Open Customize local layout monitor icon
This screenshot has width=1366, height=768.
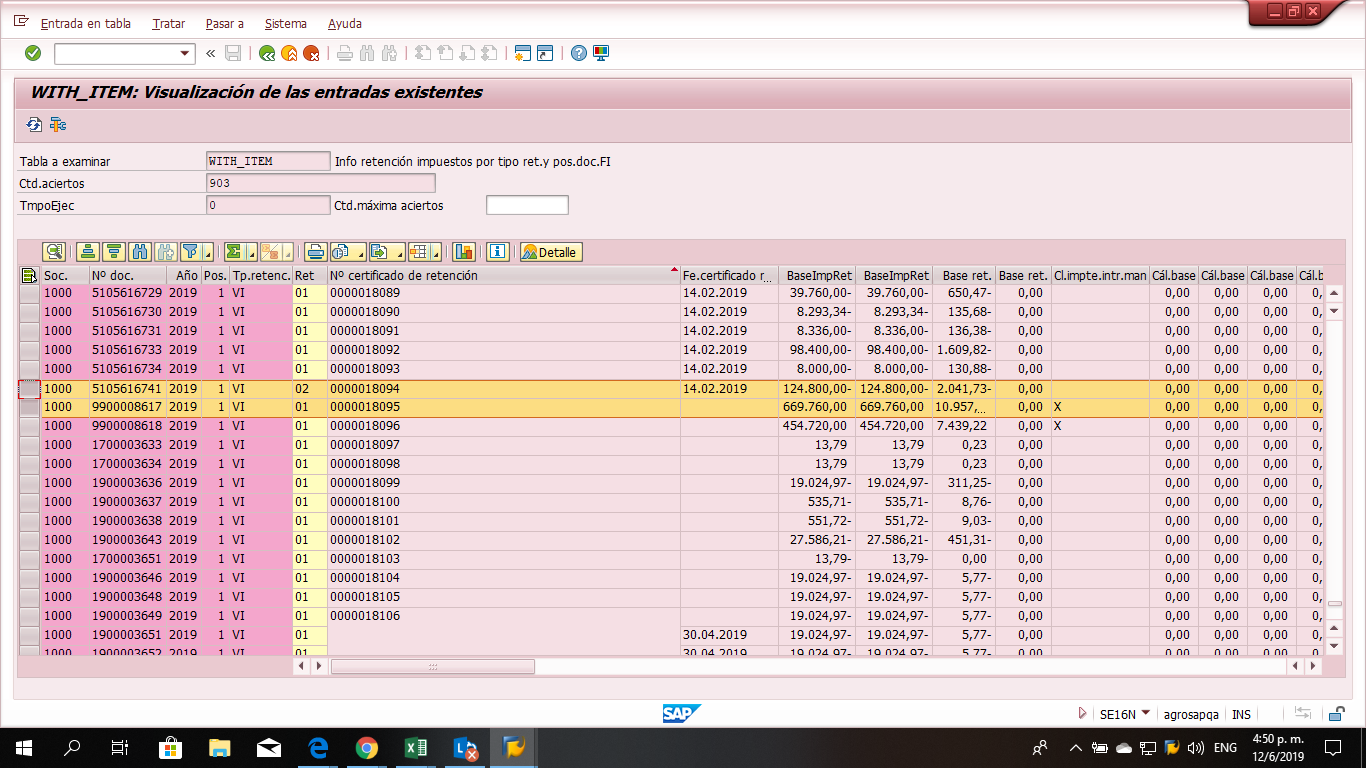coord(601,53)
